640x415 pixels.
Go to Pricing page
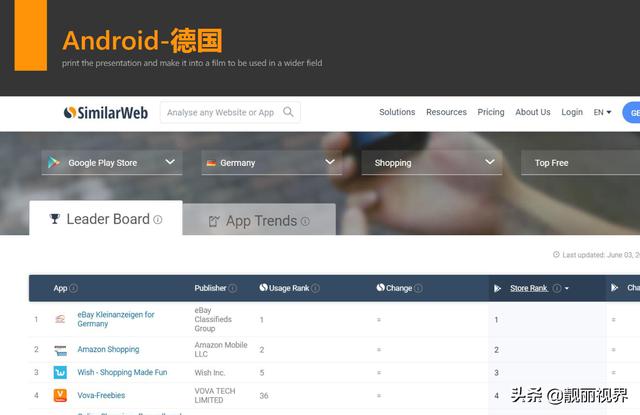pos(491,112)
